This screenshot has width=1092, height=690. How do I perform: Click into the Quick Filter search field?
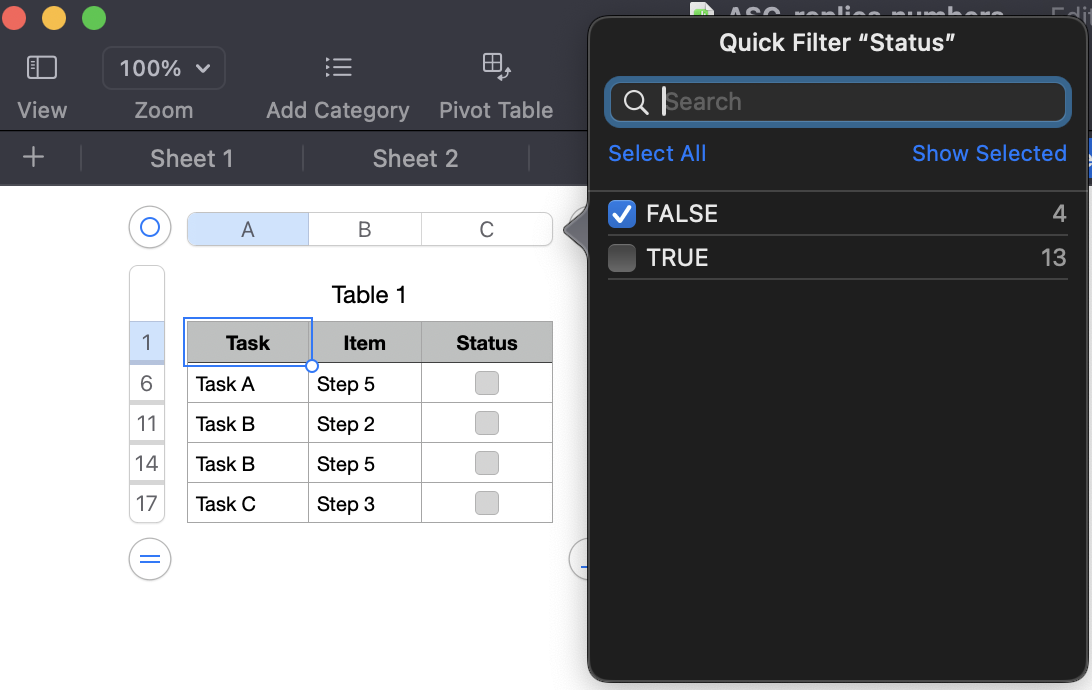(860, 102)
